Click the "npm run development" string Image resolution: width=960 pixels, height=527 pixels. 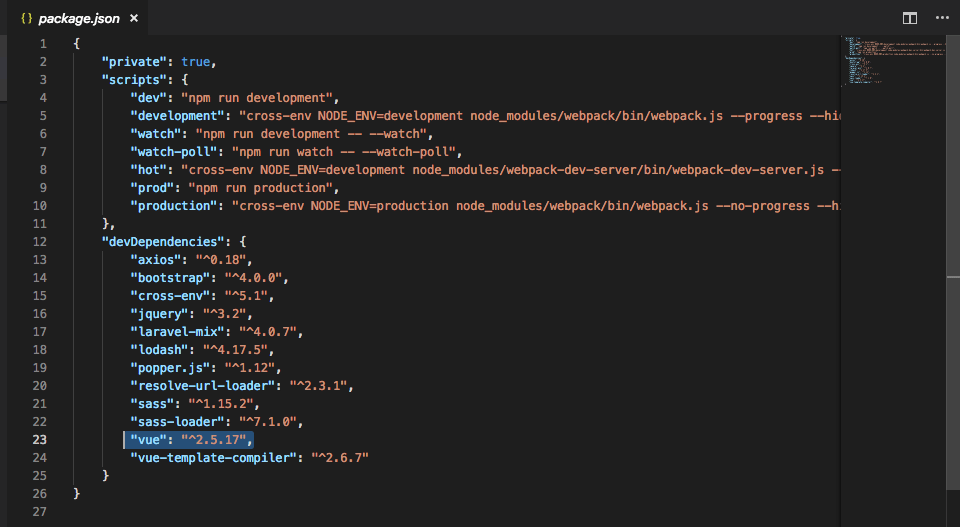tap(257, 98)
